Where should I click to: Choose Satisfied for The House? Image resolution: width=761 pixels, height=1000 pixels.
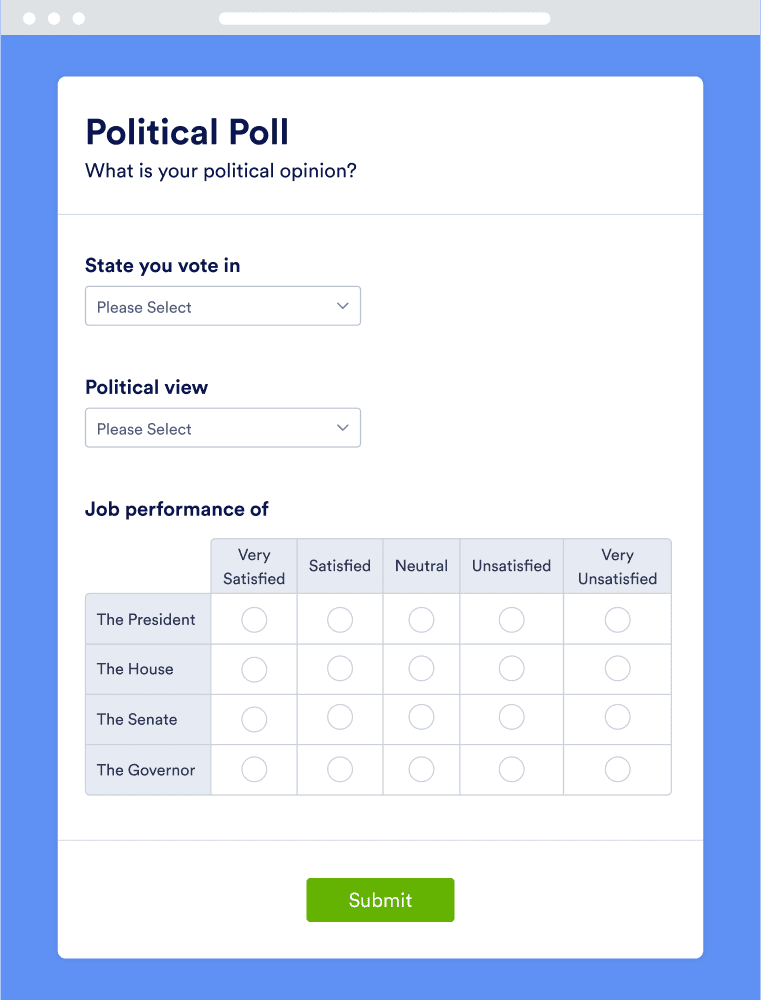[339, 668]
